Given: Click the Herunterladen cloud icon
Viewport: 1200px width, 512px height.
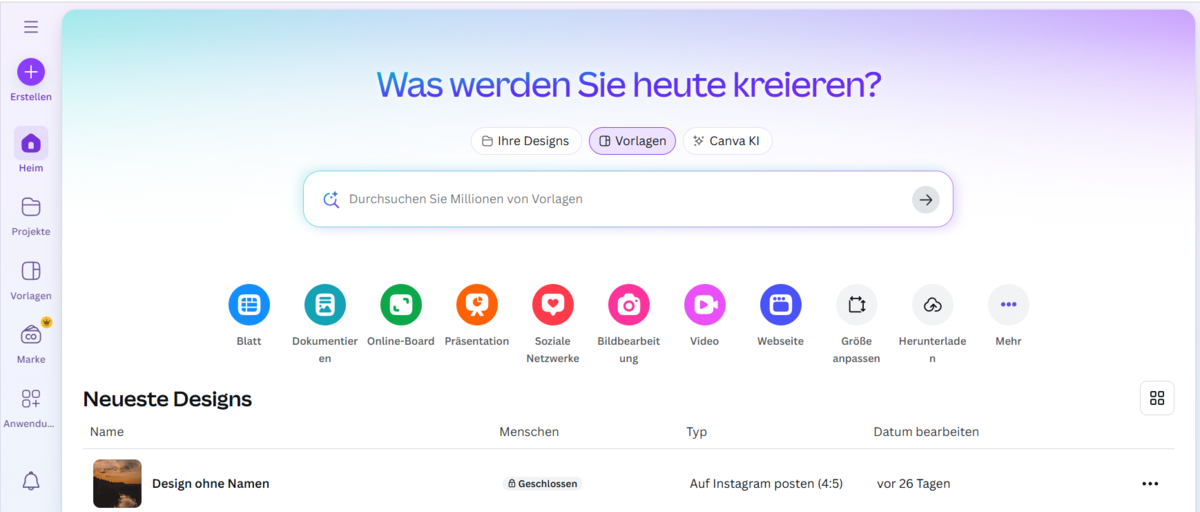Looking at the screenshot, I should 932,305.
